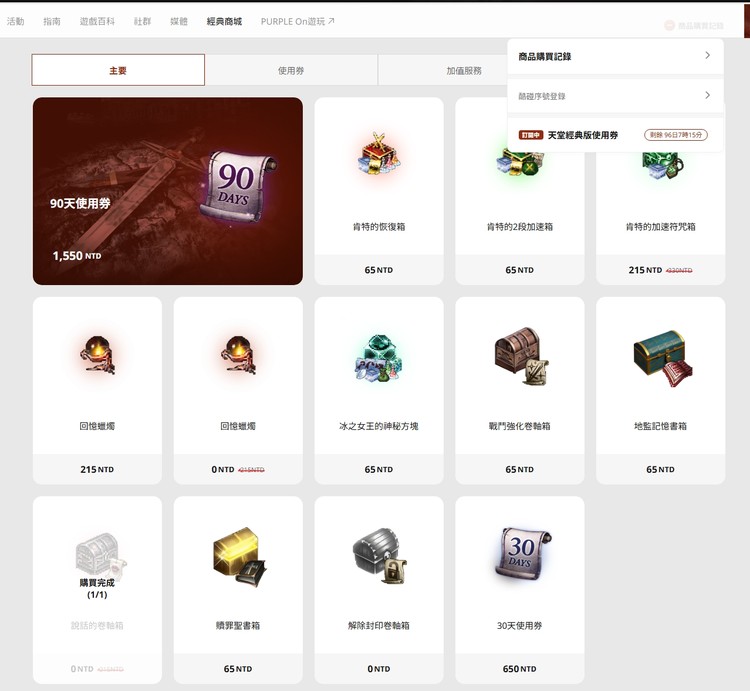Click the 肯特的加速符咒箱 product name

coord(661,227)
